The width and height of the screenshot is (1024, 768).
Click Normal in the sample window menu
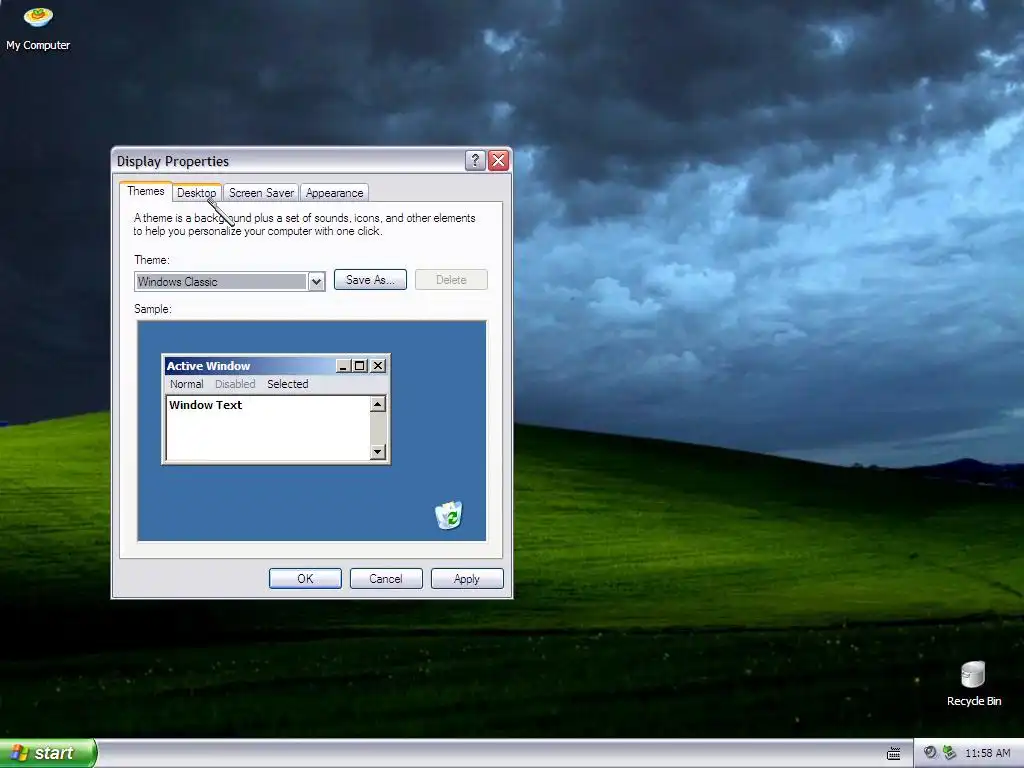187,384
